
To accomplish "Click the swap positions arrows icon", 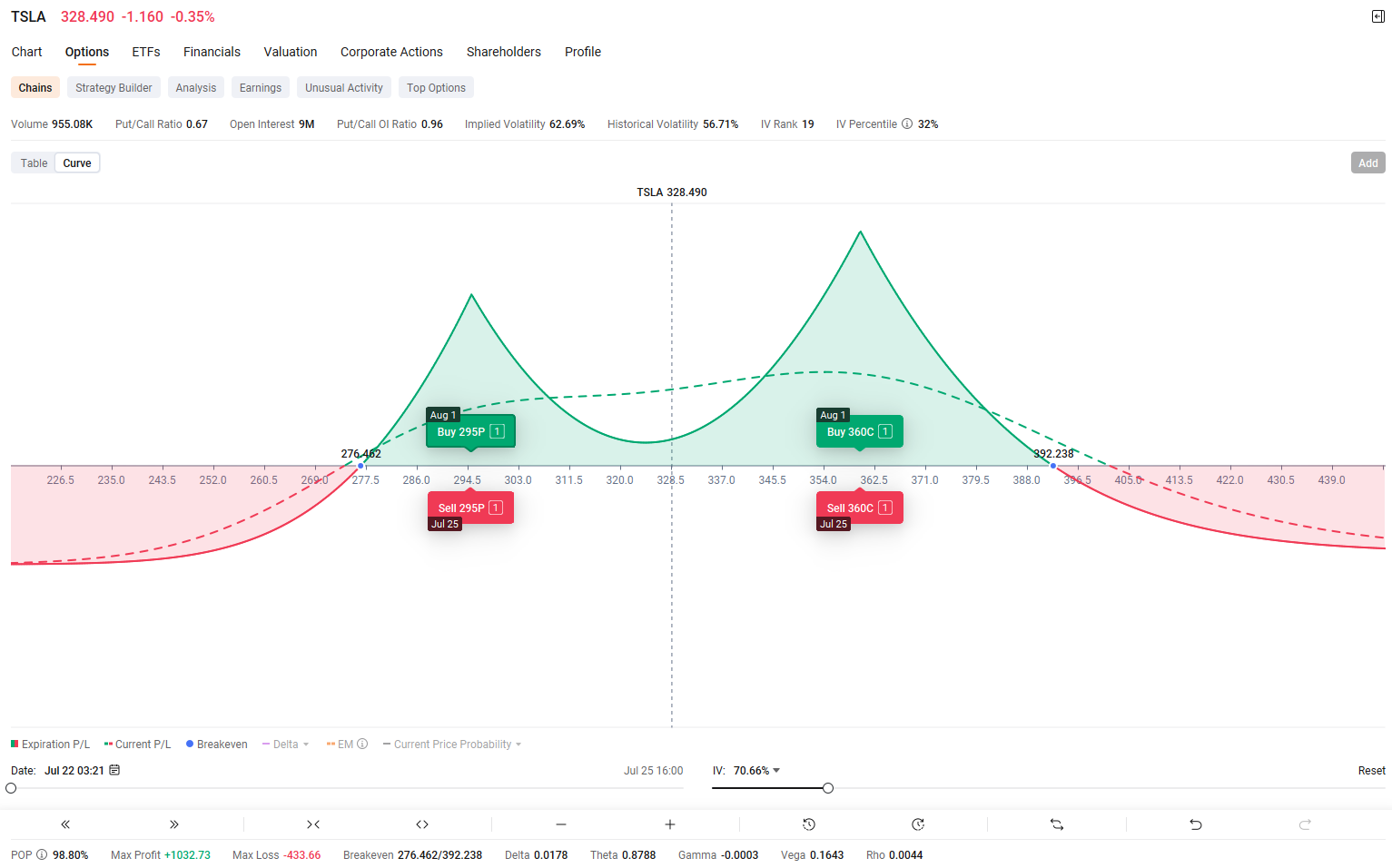I will tap(1057, 824).
